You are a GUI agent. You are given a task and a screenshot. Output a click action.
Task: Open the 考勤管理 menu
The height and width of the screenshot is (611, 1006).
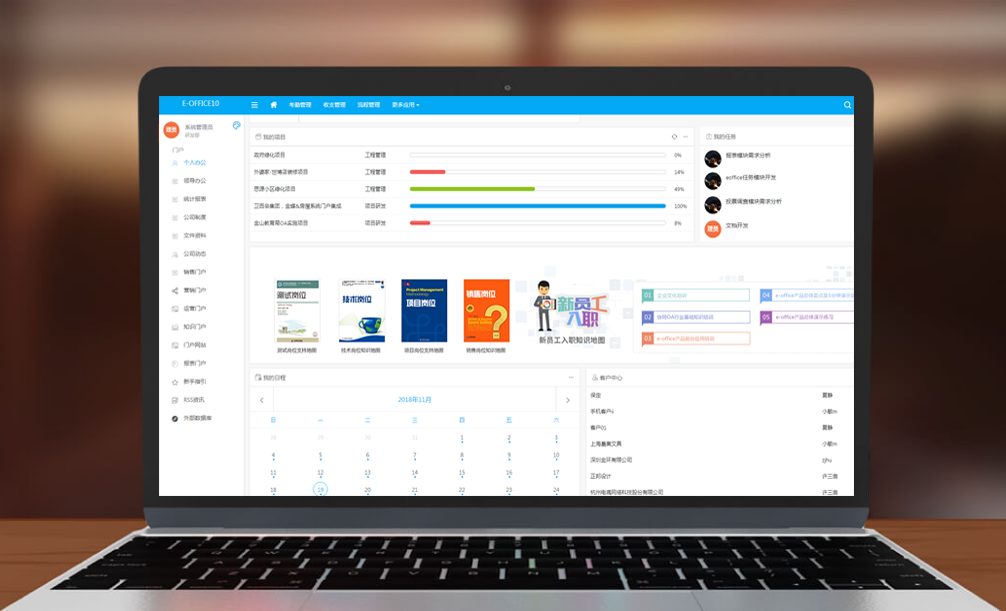[300, 104]
